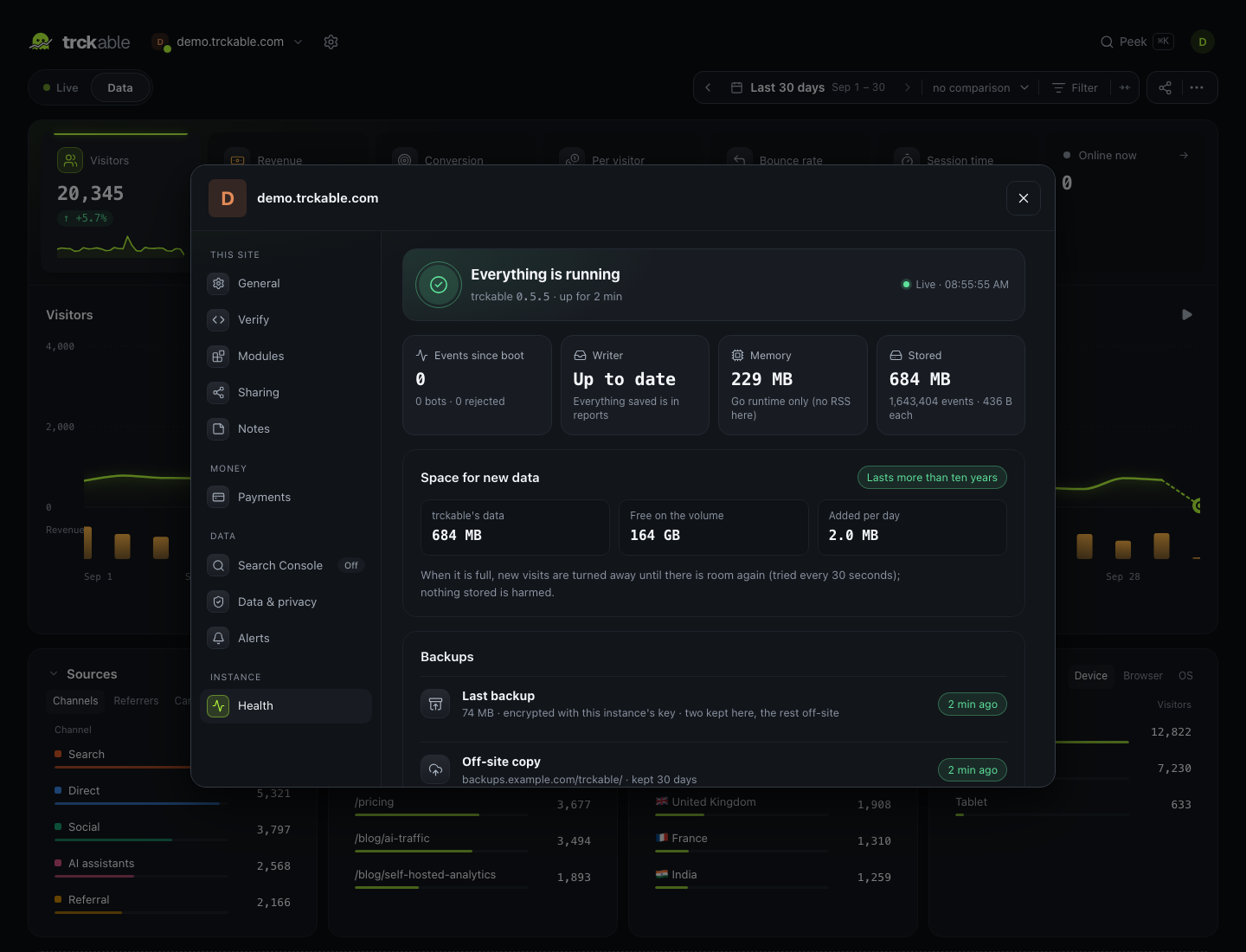Go to previous date range arrow

click(x=708, y=87)
